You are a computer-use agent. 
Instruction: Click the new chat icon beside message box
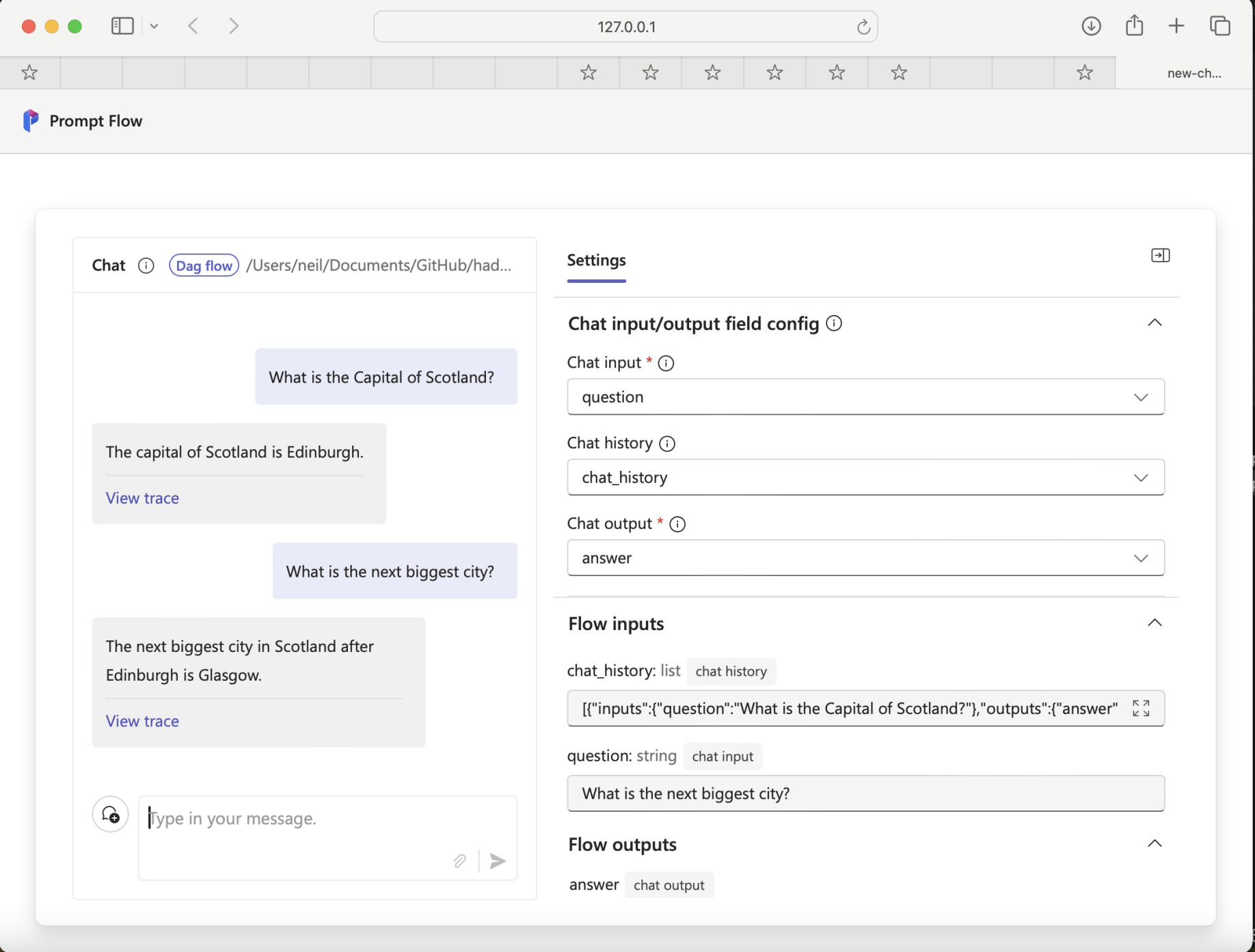click(x=110, y=814)
